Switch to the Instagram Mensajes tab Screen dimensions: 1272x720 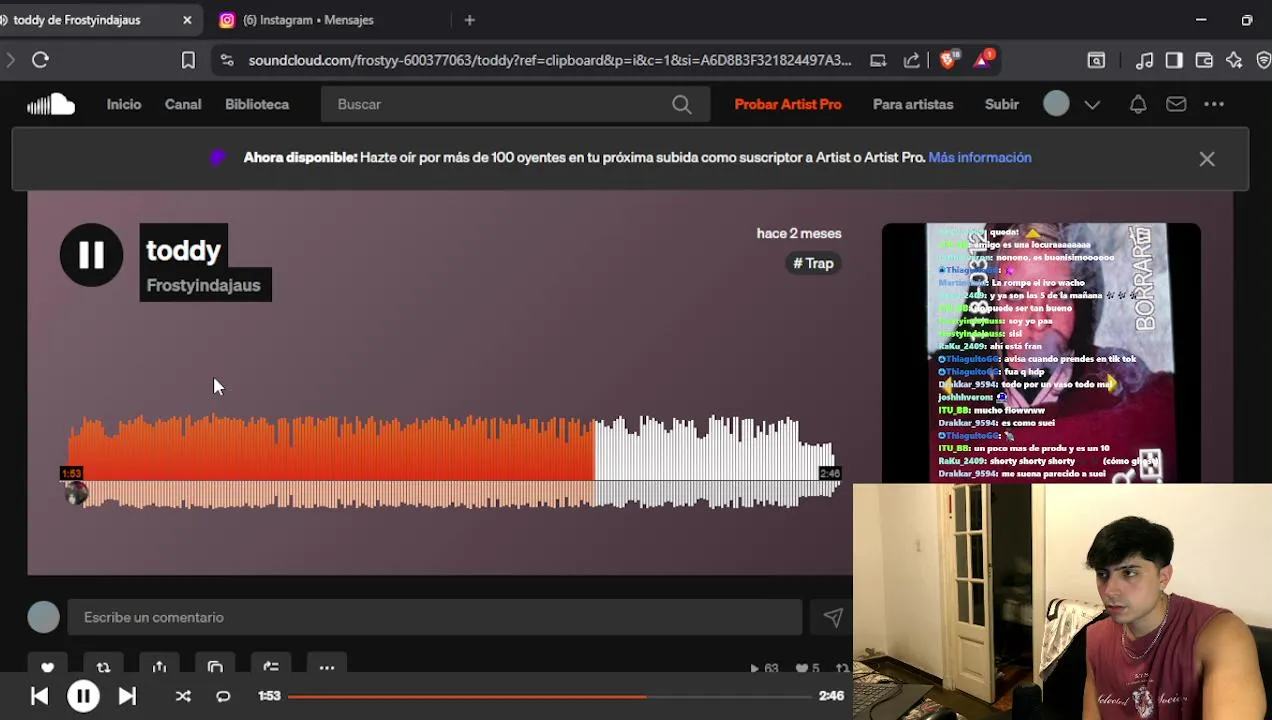pyautogui.click(x=308, y=20)
